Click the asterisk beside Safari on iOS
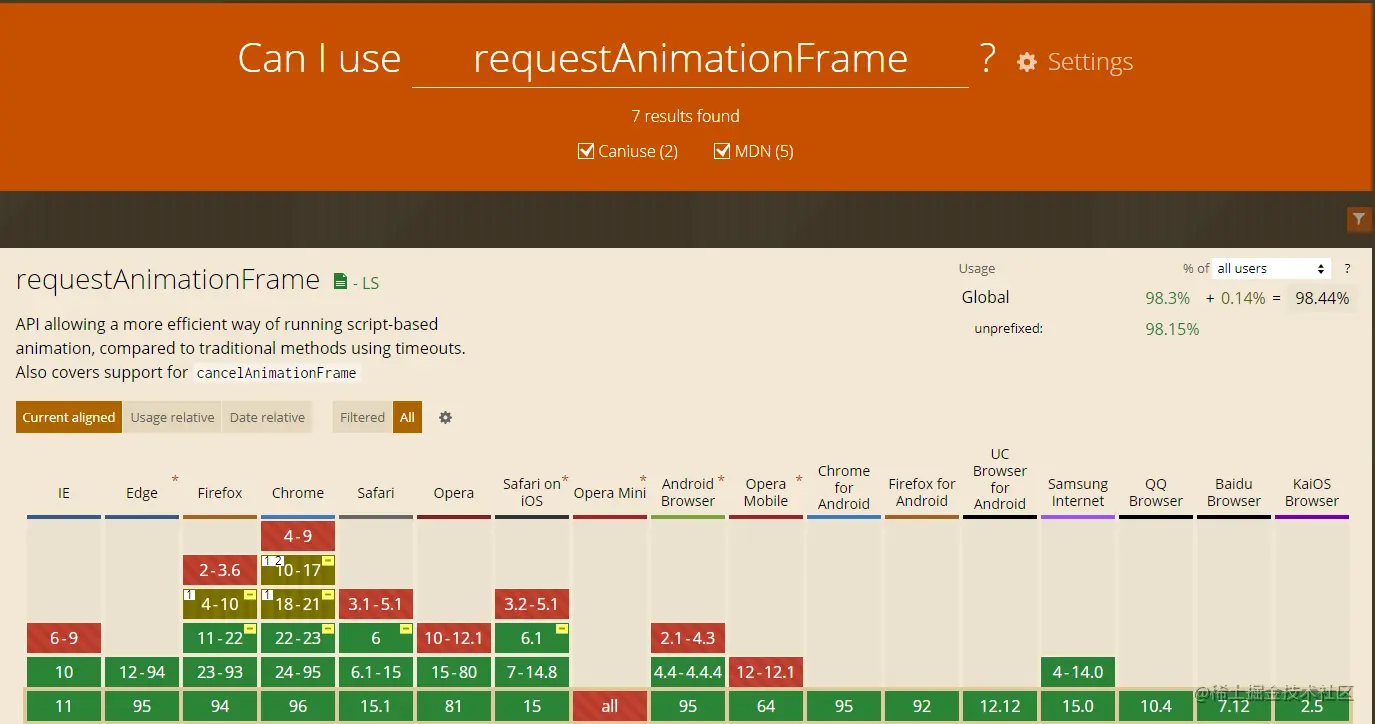 [565, 480]
